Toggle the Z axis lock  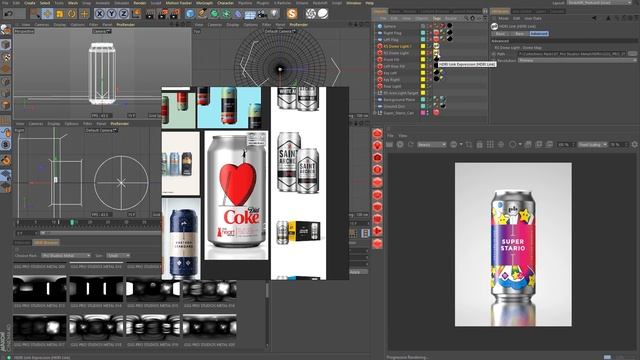point(124,13)
